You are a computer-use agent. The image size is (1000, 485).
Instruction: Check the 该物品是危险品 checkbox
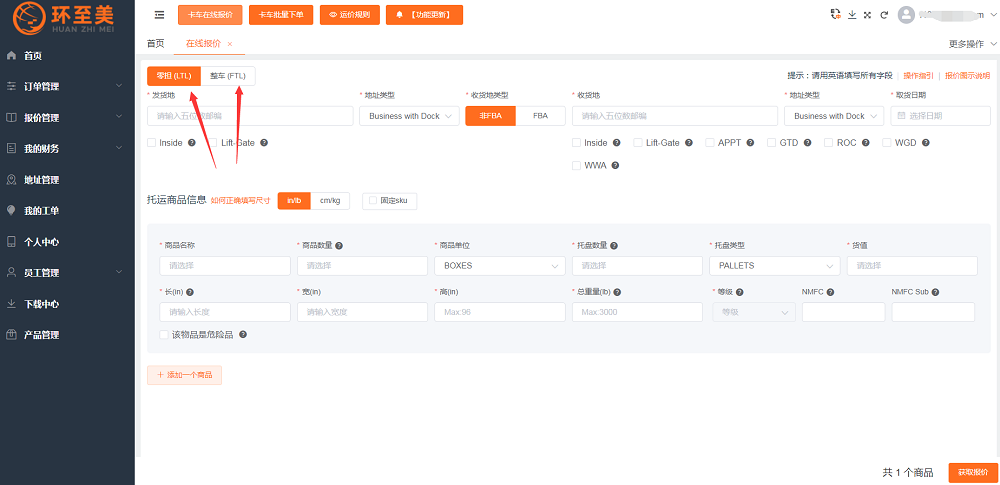coord(164,335)
